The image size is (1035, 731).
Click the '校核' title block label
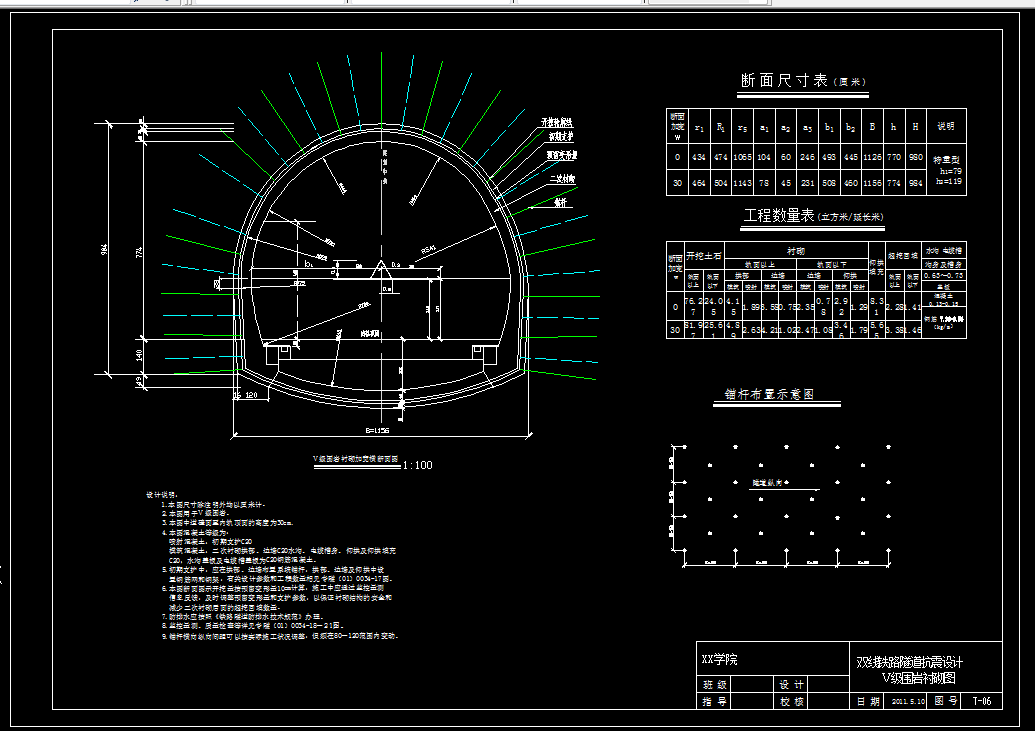point(791,701)
